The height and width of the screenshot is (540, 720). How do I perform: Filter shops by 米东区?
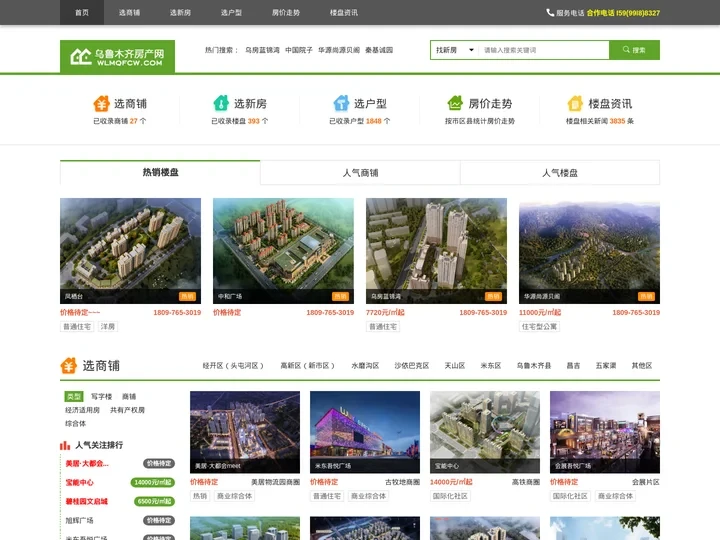click(490, 366)
